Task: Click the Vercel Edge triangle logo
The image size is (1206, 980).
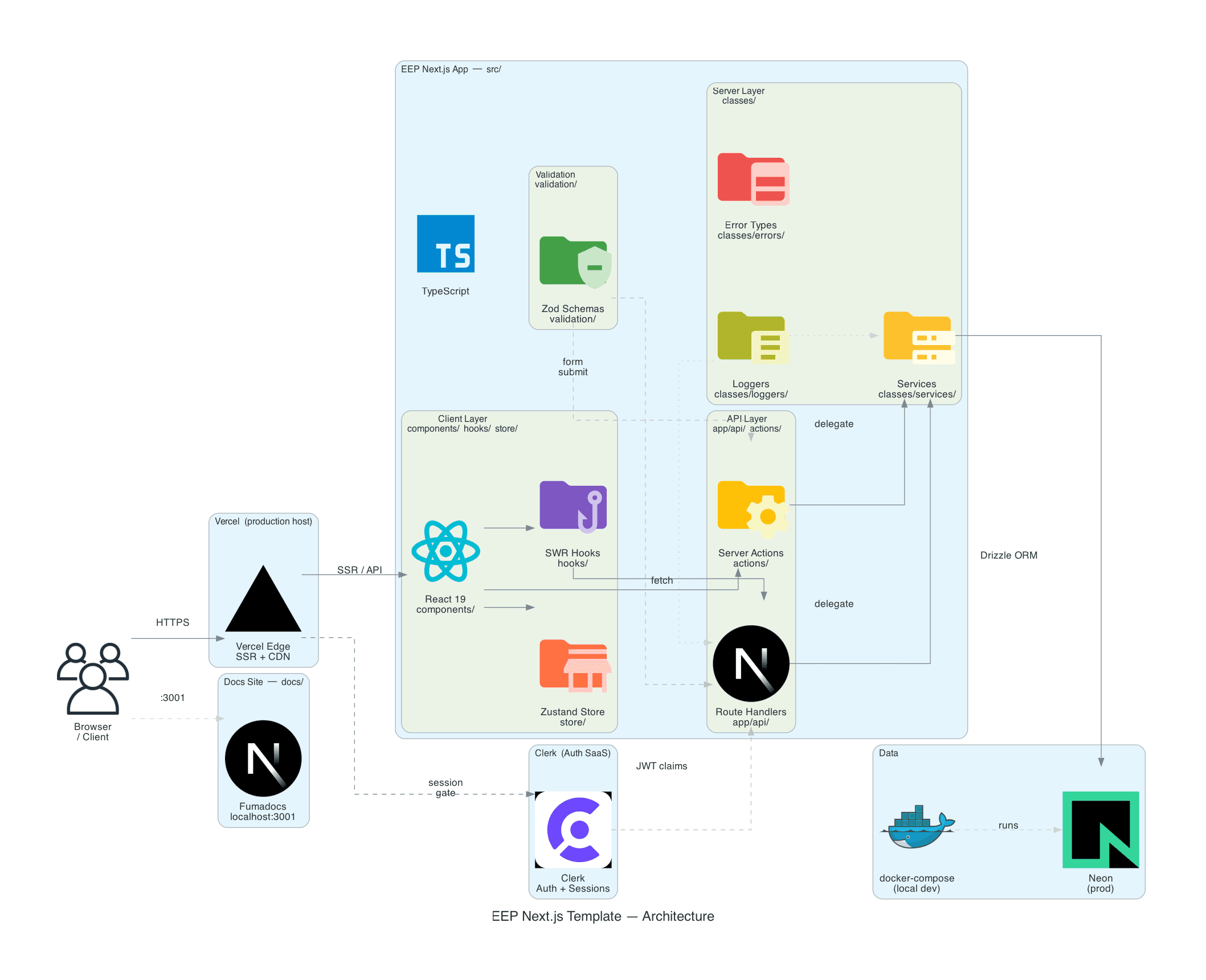Action: [263, 598]
